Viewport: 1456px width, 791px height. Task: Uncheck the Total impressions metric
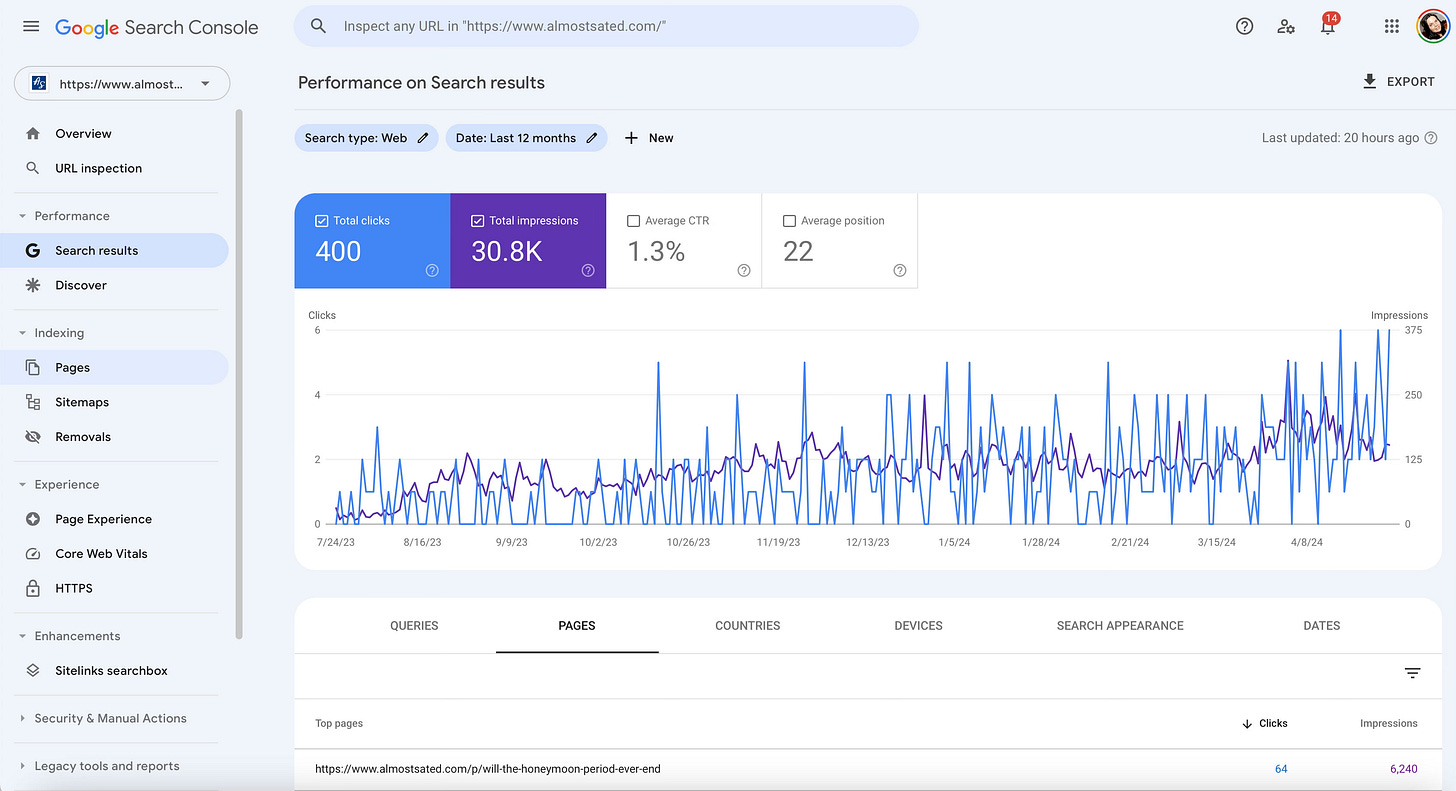coord(477,220)
